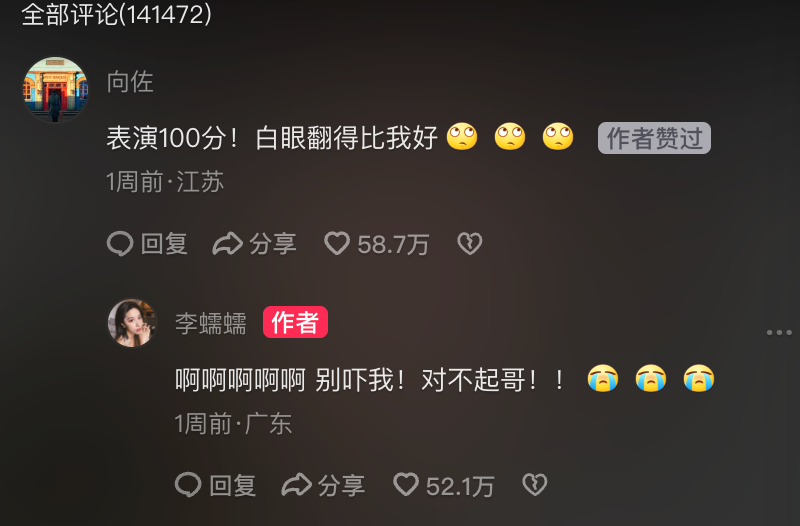Click the share arrow icon under 向佐's comment

[x=228, y=243]
